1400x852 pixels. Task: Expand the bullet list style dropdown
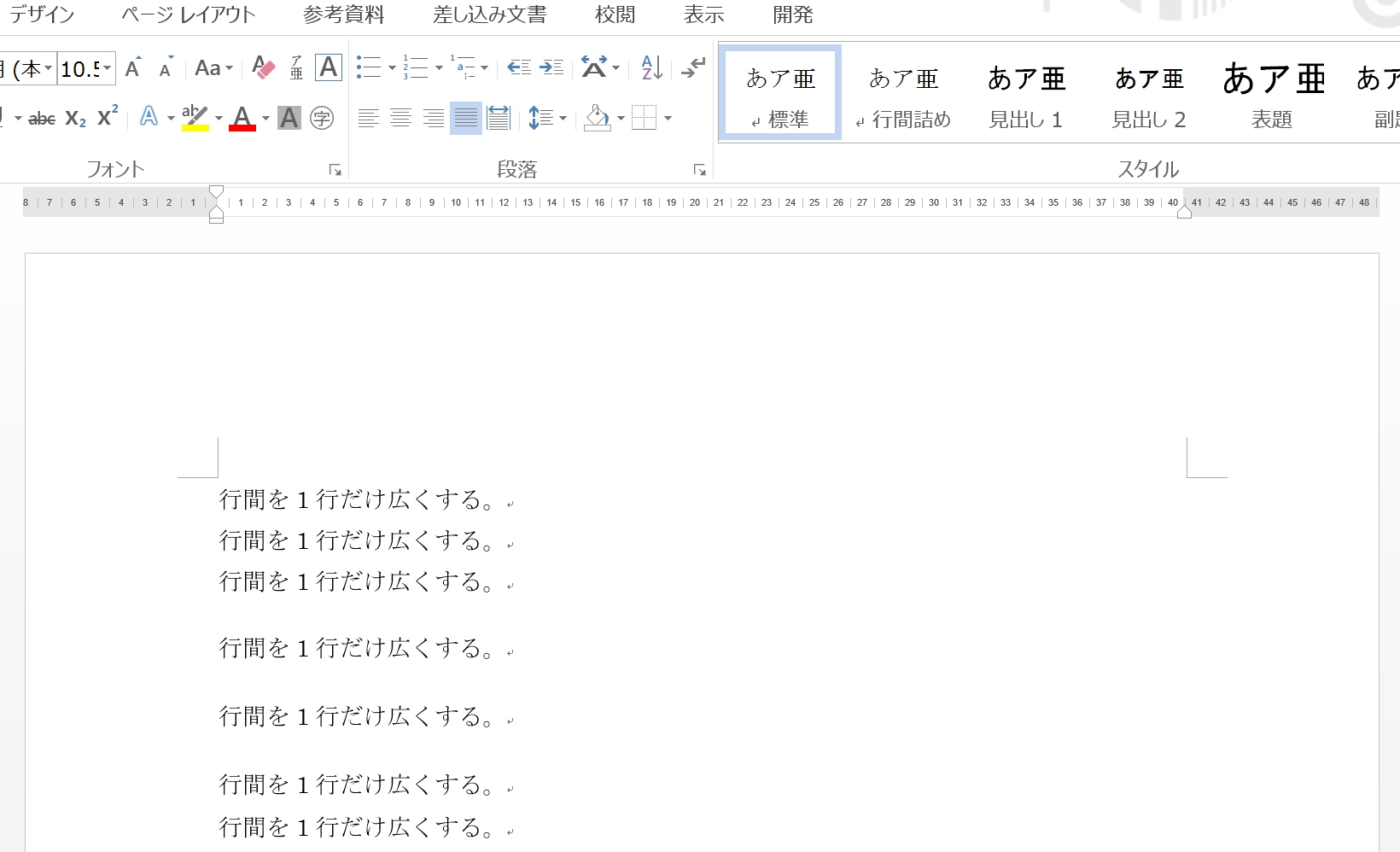[392, 68]
